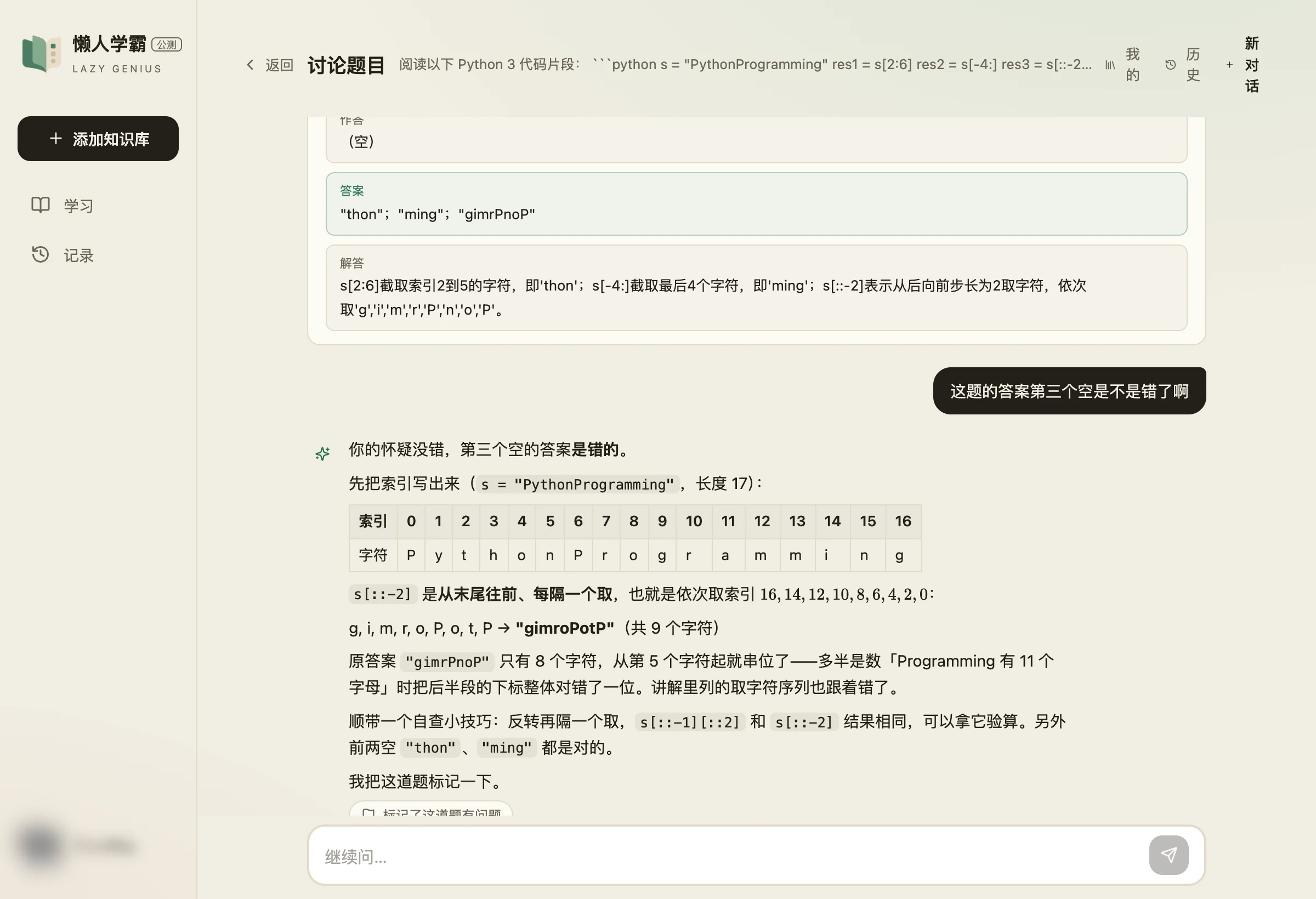The height and width of the screenshot is (899, 1316).
Task: Click the 公测 beta badge
Action: pos(167,44)
